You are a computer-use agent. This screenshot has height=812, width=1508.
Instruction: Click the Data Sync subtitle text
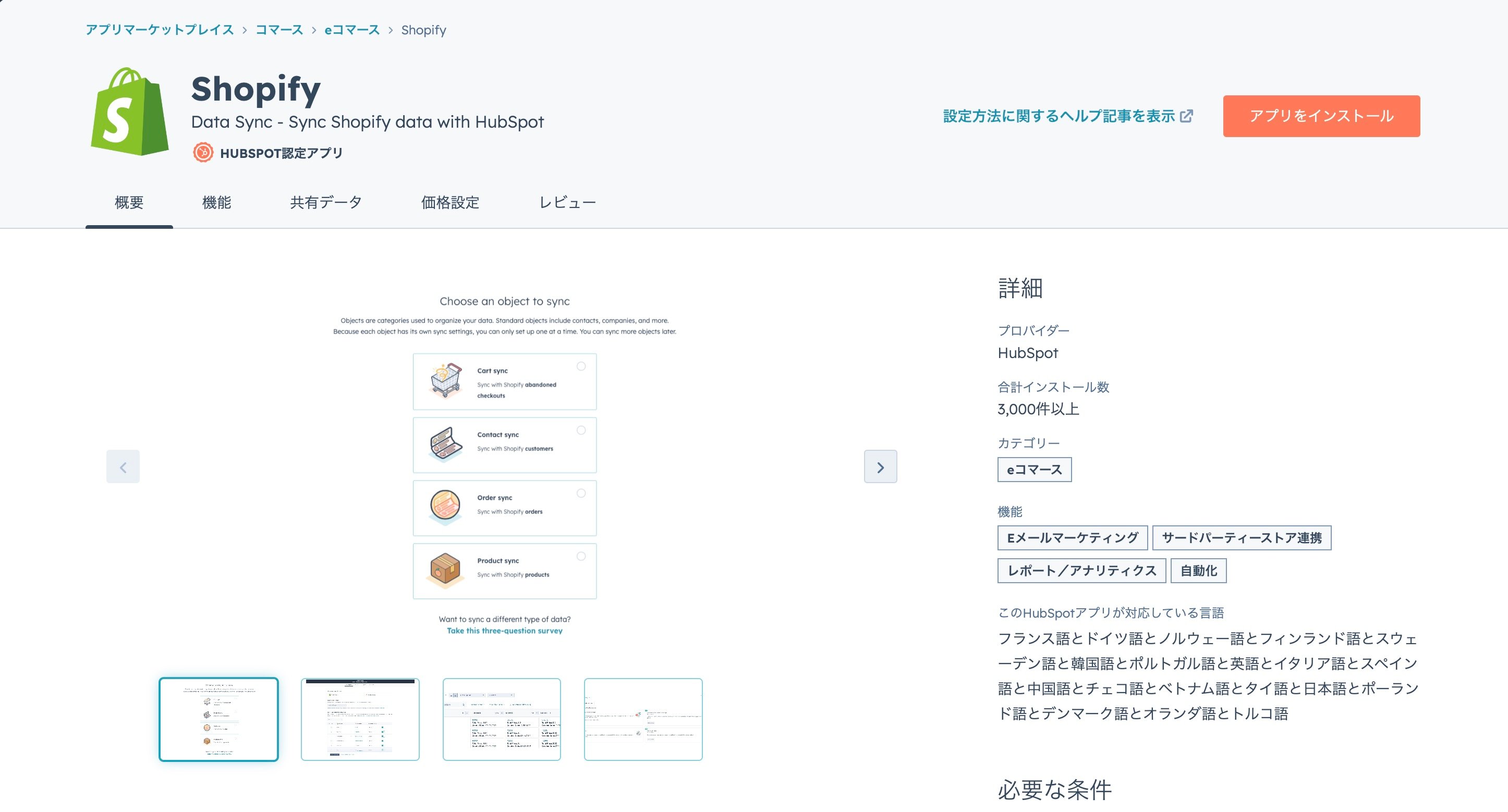click(x=368, y=121)
